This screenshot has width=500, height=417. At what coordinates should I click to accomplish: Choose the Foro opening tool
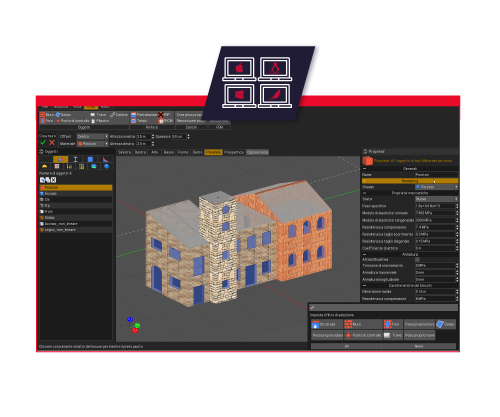(x=47, y=121)
